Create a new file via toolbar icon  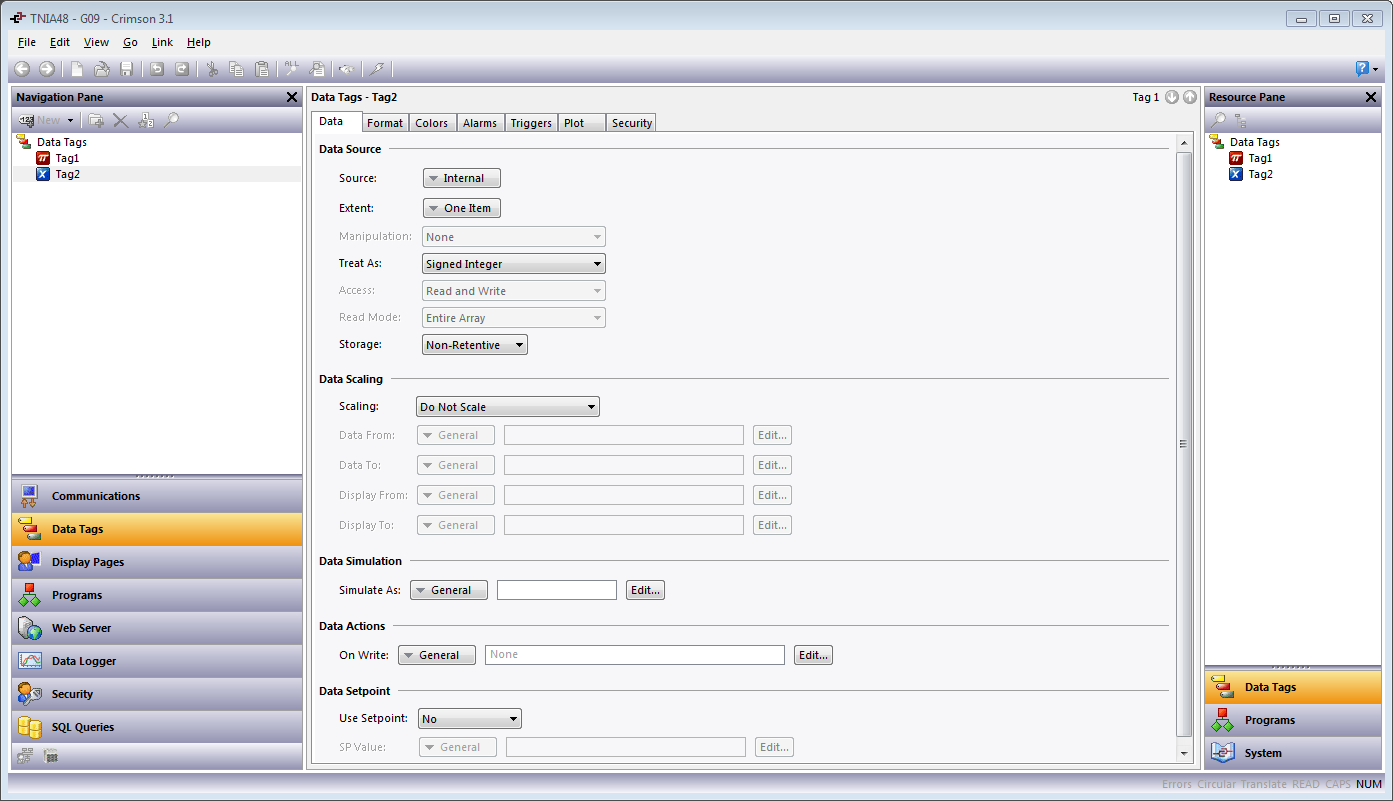tap(77, 69)
